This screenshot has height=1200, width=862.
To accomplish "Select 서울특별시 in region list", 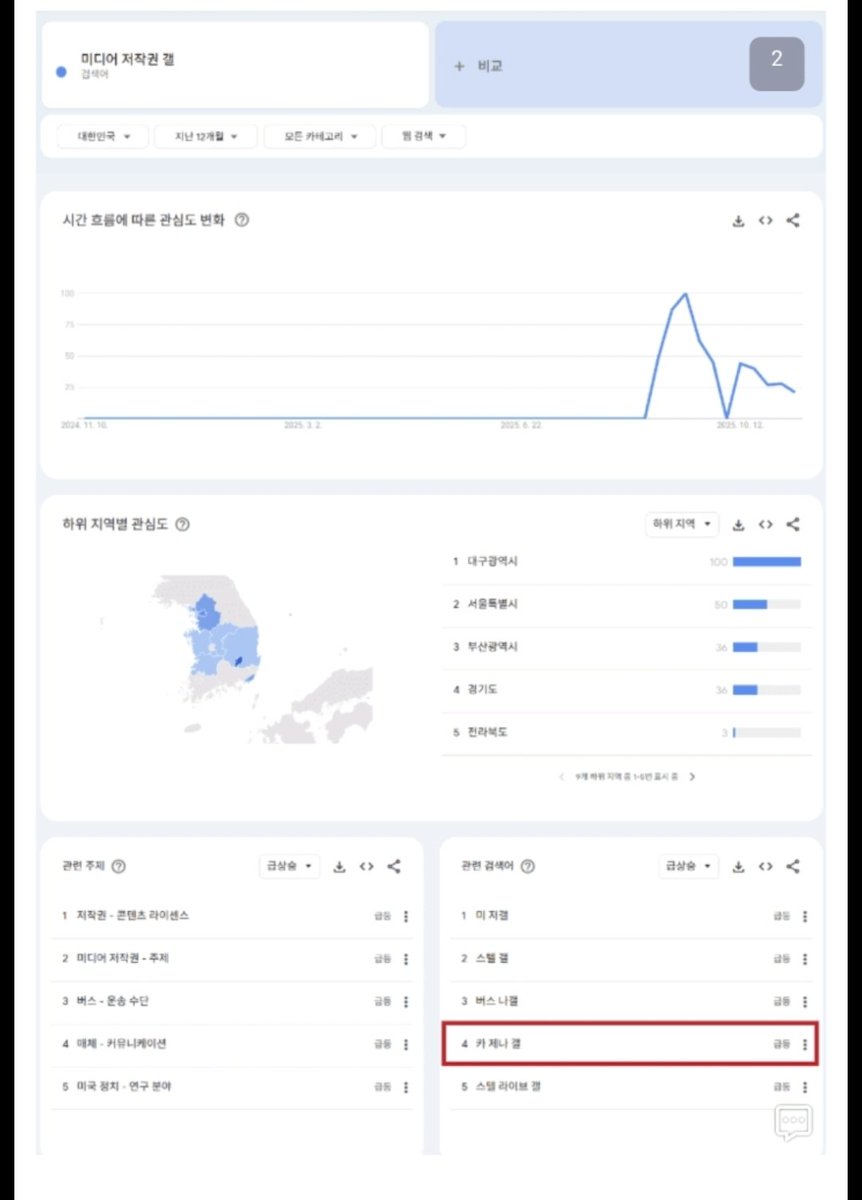I will [626, 605].
